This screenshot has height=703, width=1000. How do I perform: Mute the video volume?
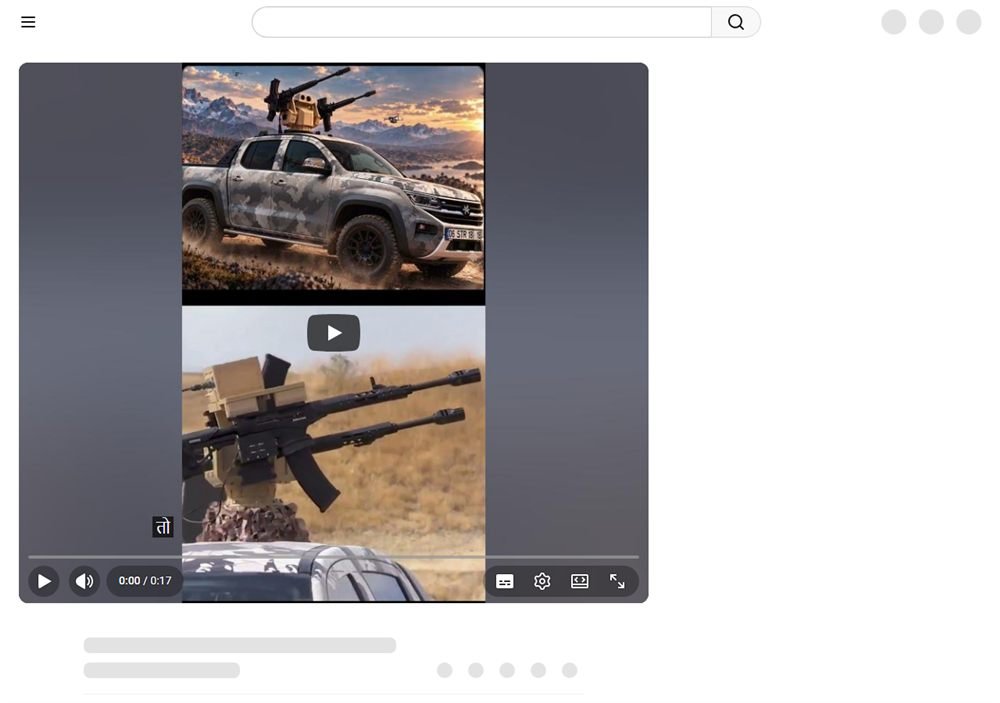84,581
